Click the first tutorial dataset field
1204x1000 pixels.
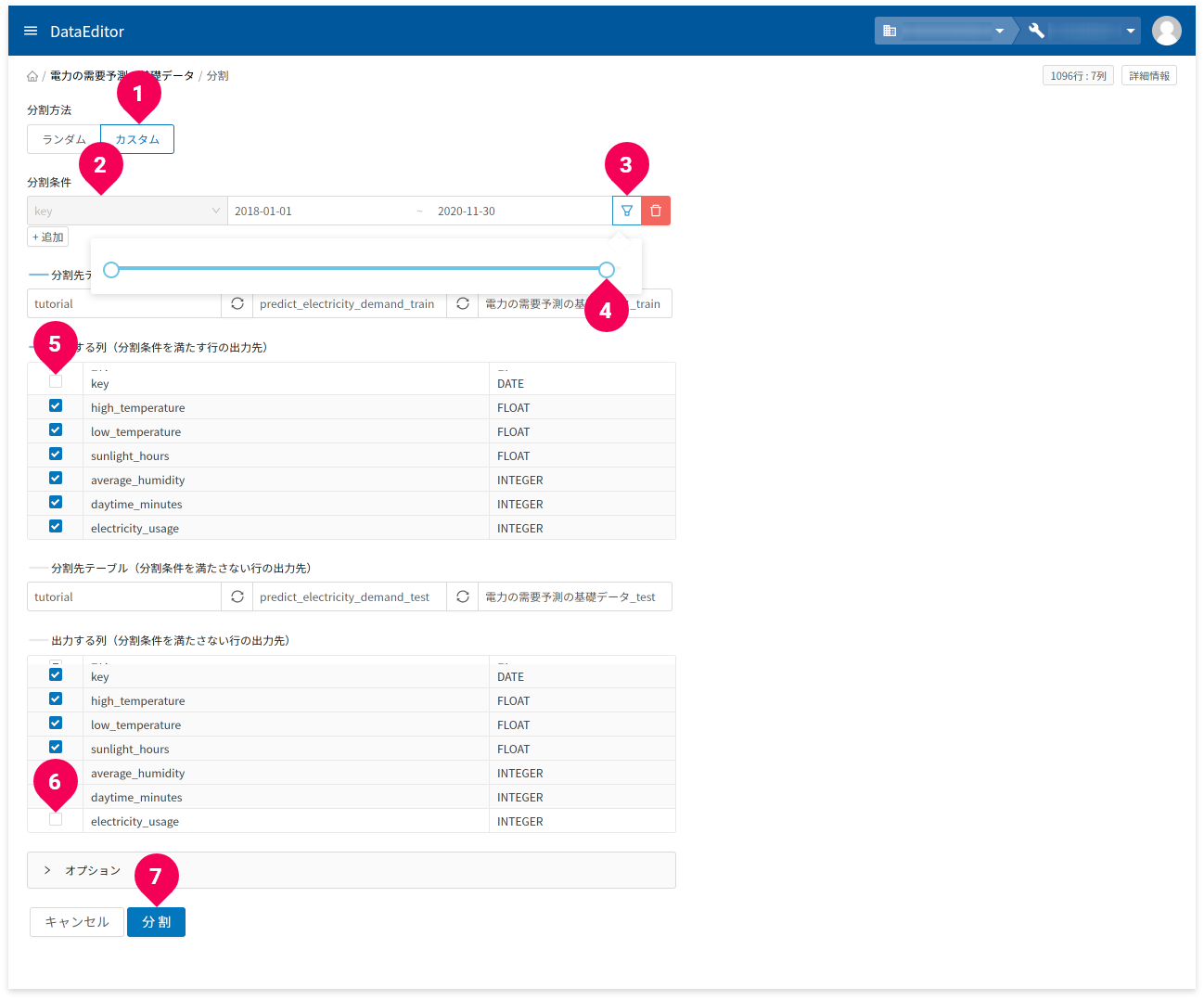click(x=124, y=303)
